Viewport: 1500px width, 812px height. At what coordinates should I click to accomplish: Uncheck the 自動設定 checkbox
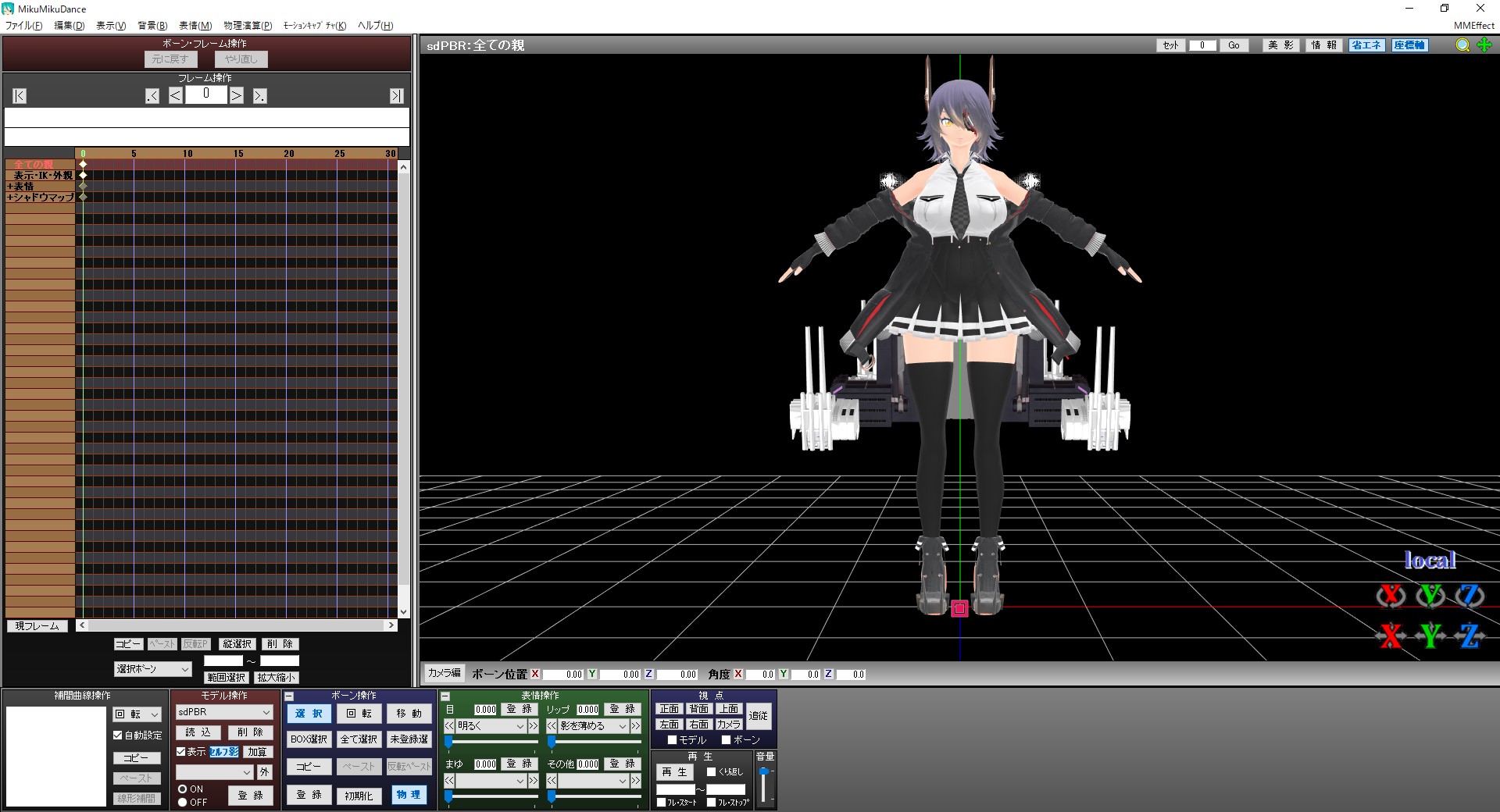pos(118,735)
